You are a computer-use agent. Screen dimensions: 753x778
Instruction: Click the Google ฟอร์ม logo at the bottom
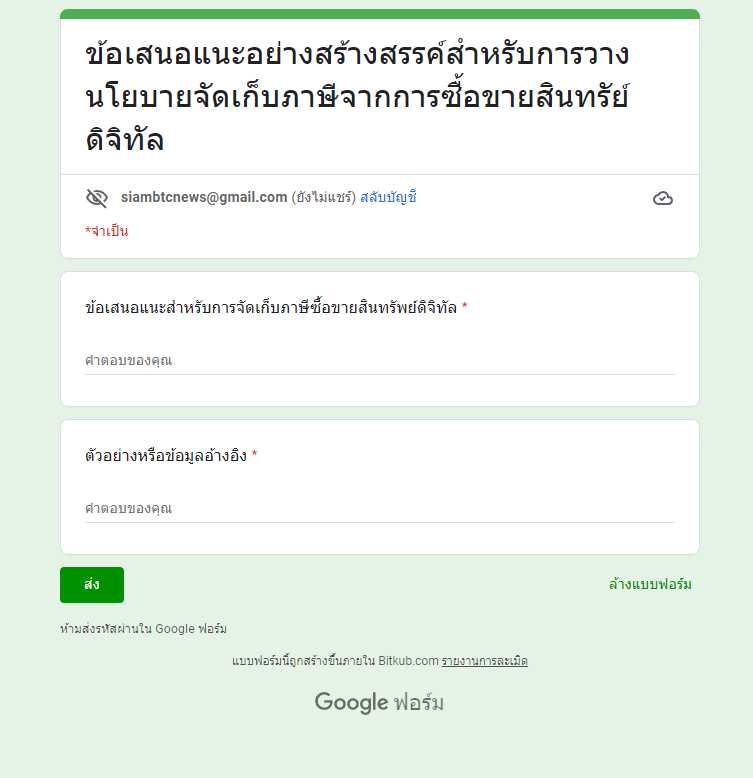click(379, 702)
